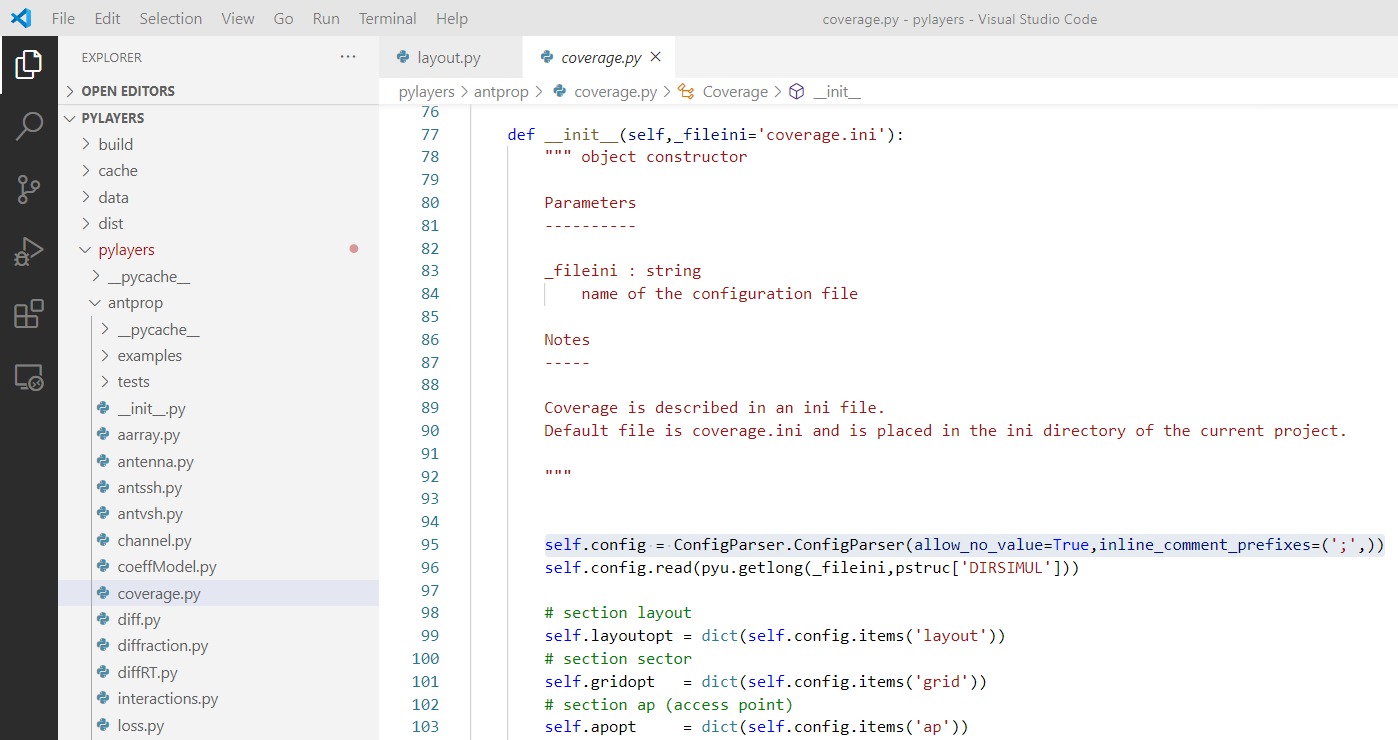Open the Run menu
This screenshot has height=740, width=1398.
[326, 18]
